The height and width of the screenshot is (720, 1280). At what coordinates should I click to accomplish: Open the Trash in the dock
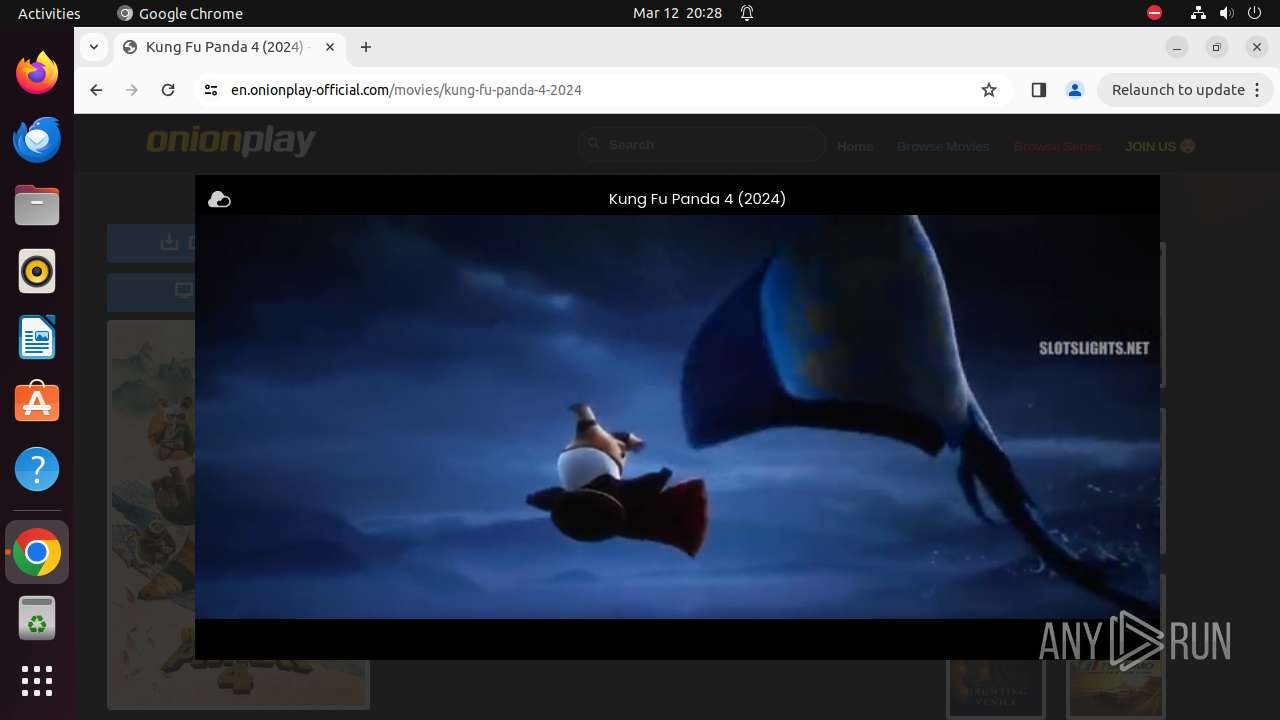click(37, 618)
